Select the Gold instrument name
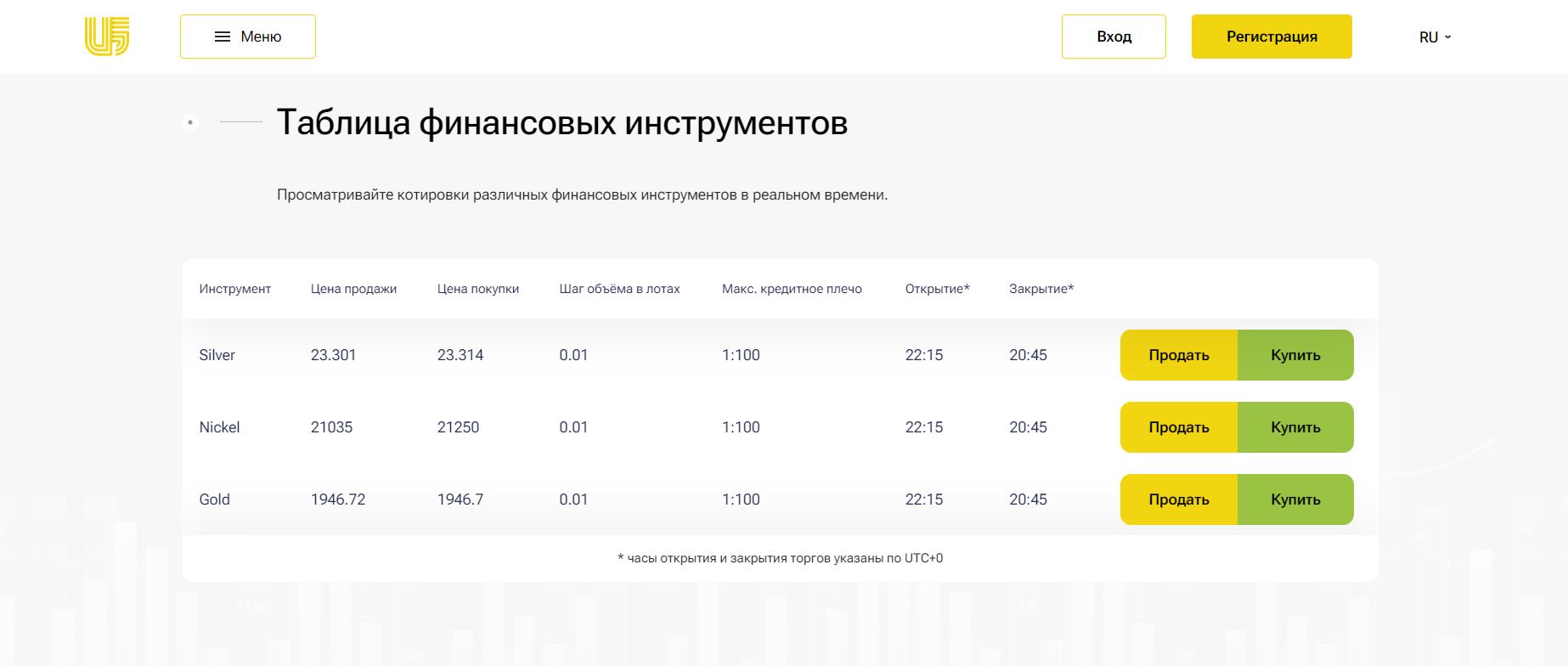This screenshot has width=1568, height=666. (214, 499)
